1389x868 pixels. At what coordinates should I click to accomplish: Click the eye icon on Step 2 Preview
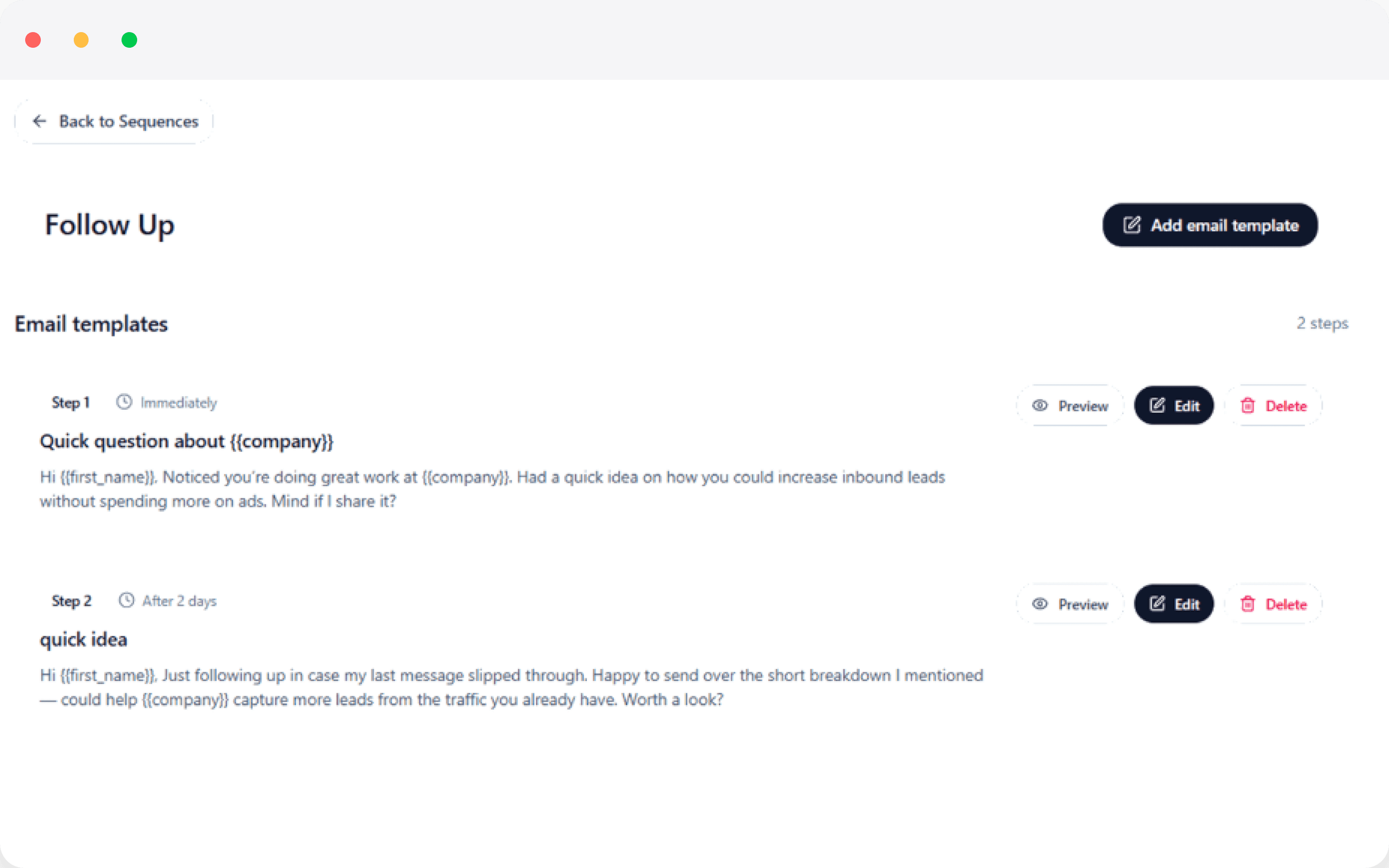tap(1040, 604)
